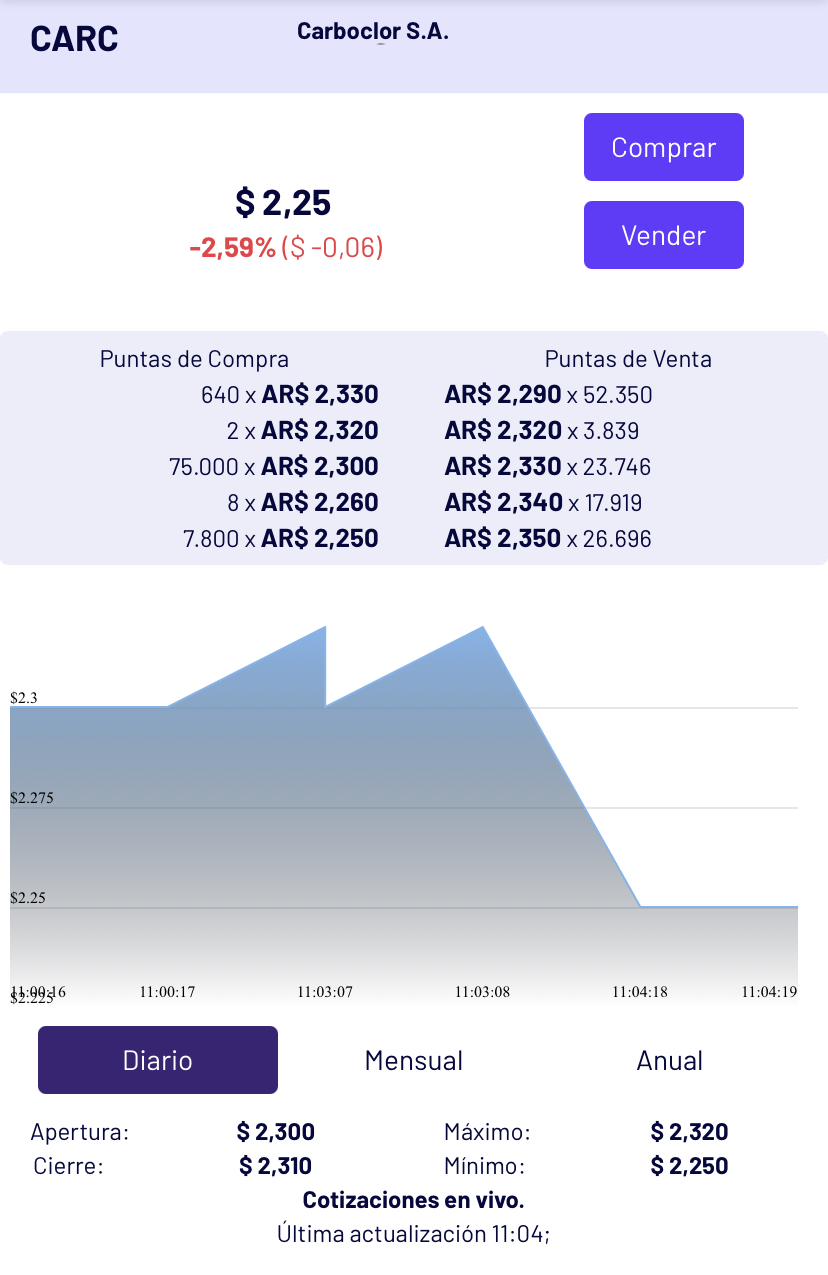The width and height of the screenshot is (828, 1275).
Task: Click the Carboclor S.A. company name
Action: click(373, 31)
